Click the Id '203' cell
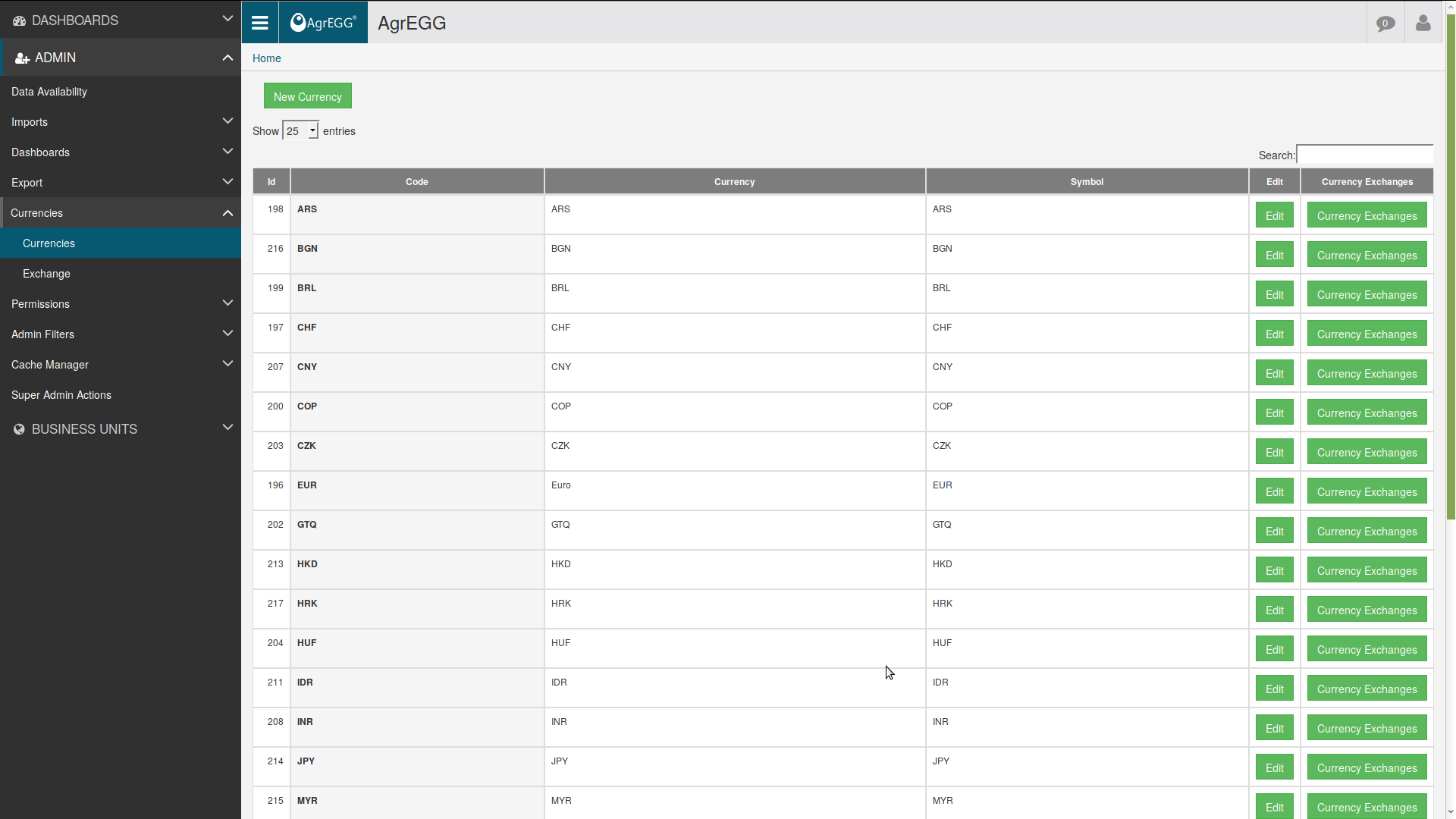 pyautogui.click(x=271, y=451)
